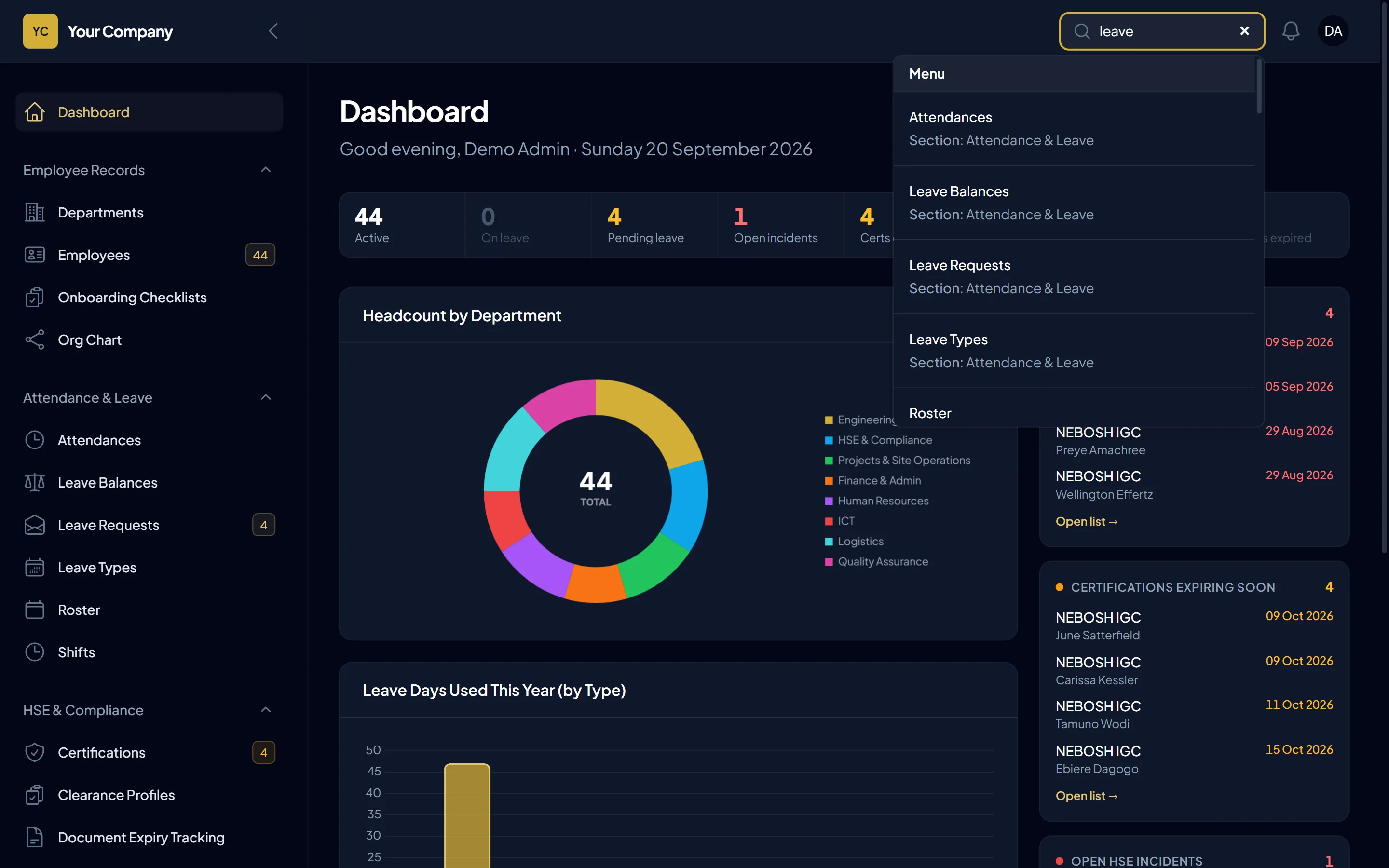This screenshot has height=868, width=1389.
Task: Clear the search field with the X
Action: [1244, 31]
